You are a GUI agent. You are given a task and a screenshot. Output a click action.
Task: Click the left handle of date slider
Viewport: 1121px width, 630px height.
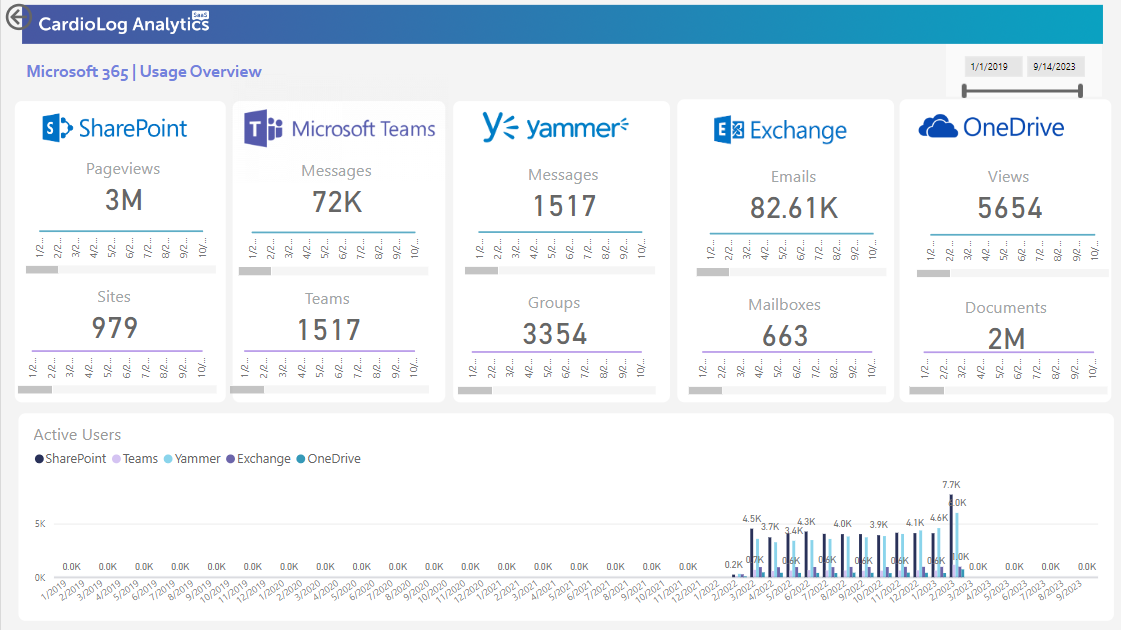pos(964,91)
